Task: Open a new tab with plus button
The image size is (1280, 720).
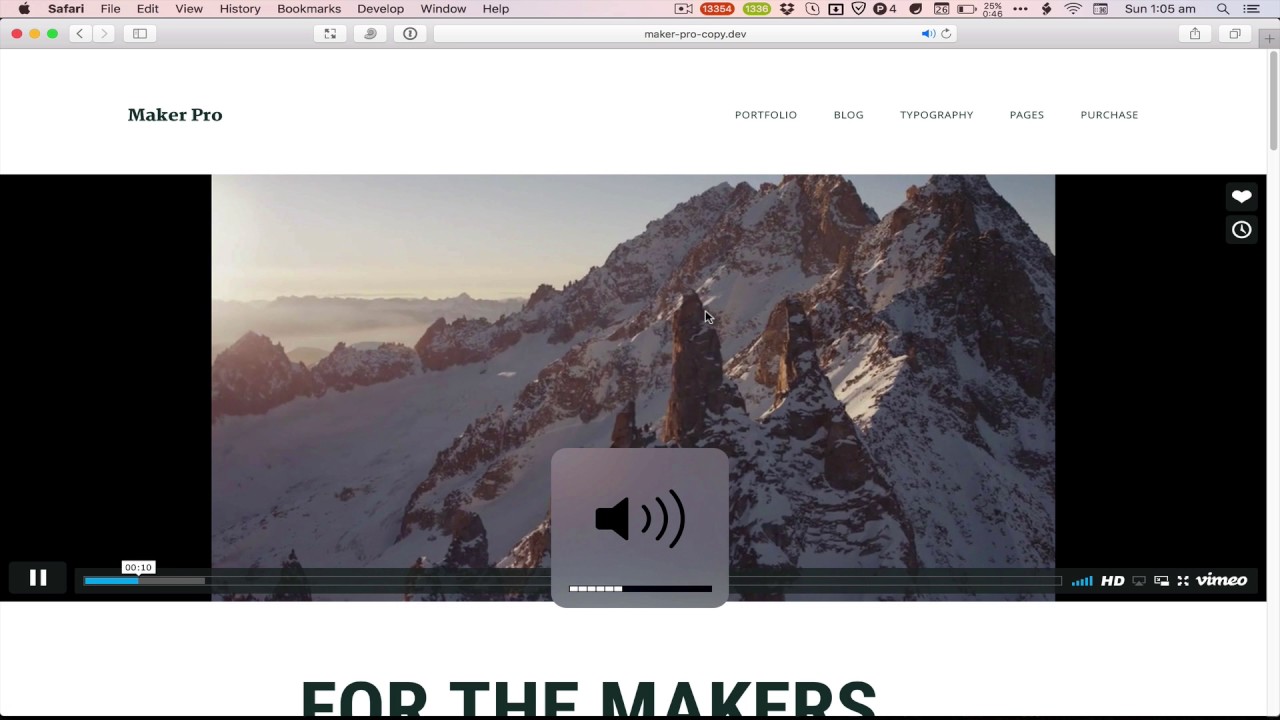Action: click(x=1270, y=40)
